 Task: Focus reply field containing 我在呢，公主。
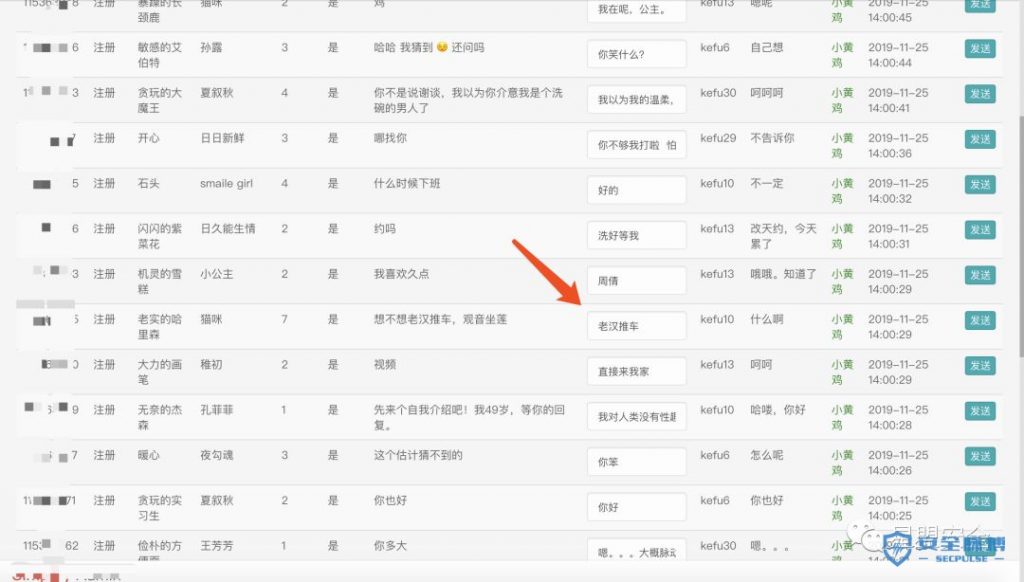(637, 9)
